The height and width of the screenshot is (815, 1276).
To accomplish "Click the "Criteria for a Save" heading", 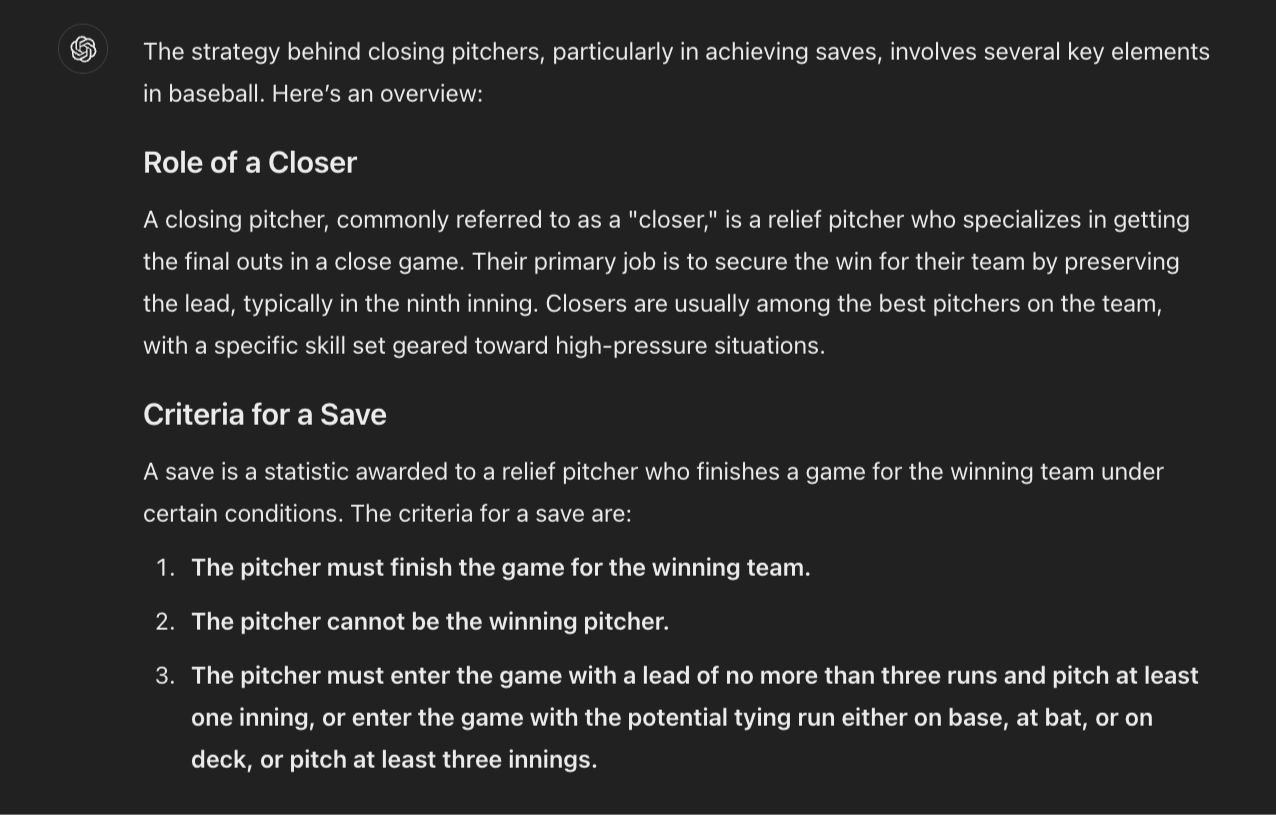I will [x=264, y=415].
